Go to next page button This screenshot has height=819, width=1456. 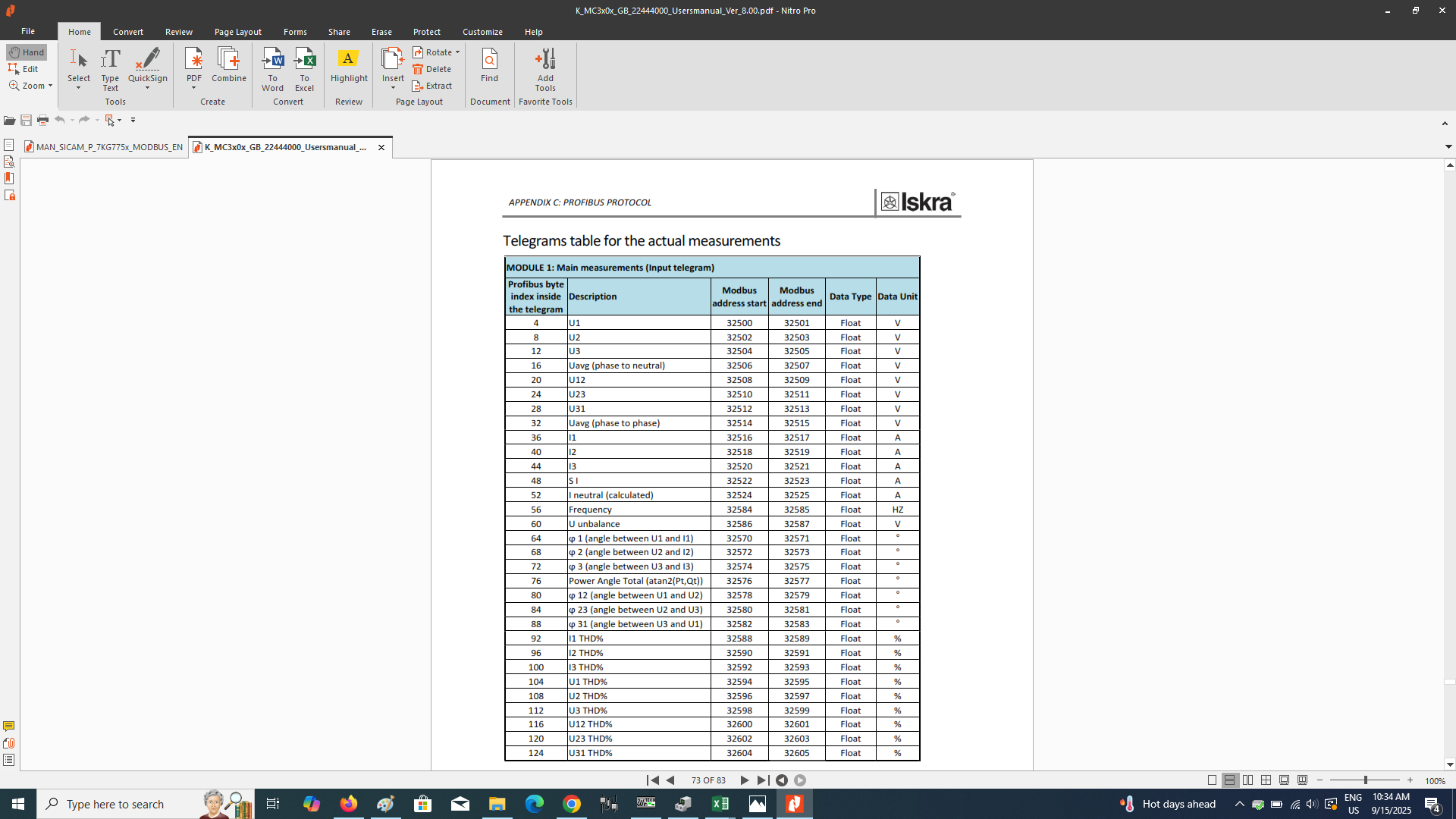(x=744, y=780)
